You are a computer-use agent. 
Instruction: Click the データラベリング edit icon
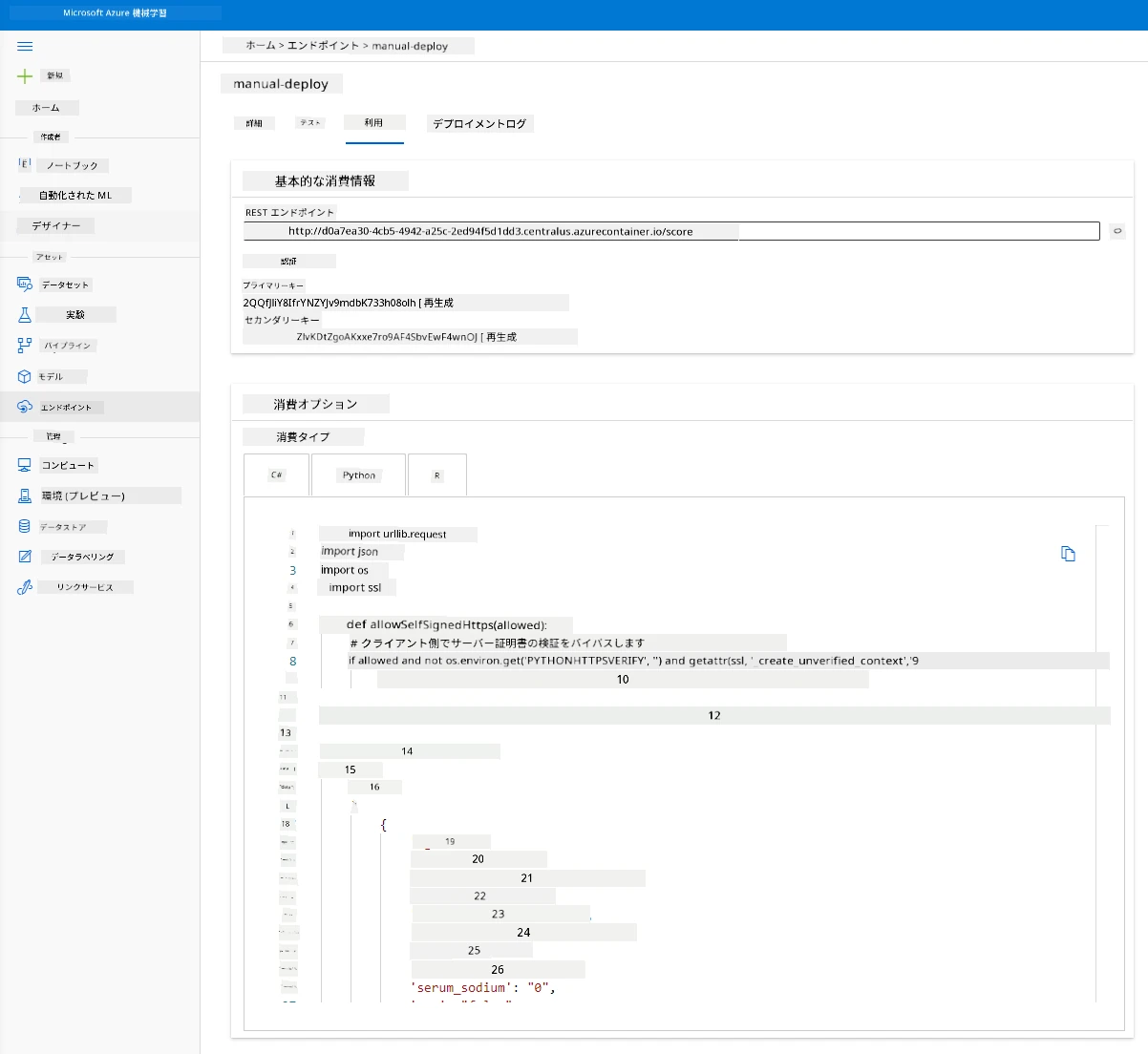click(25, 557)
